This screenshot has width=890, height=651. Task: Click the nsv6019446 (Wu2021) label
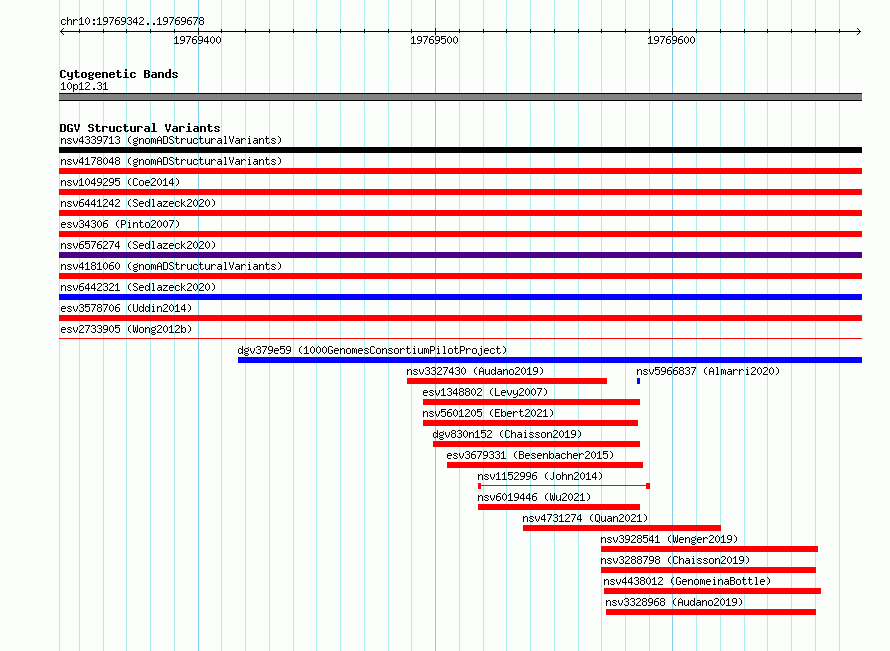[x=534, y=497]
